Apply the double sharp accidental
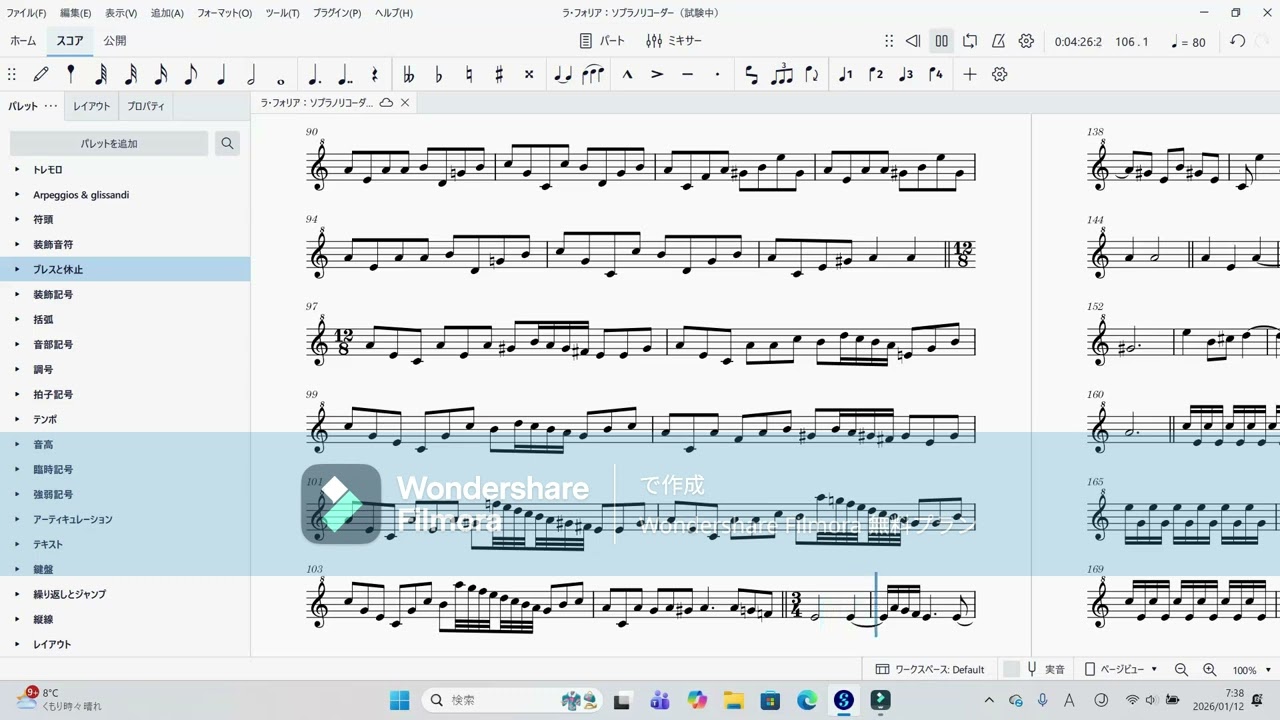1280x720 pixels. [529, 74]
